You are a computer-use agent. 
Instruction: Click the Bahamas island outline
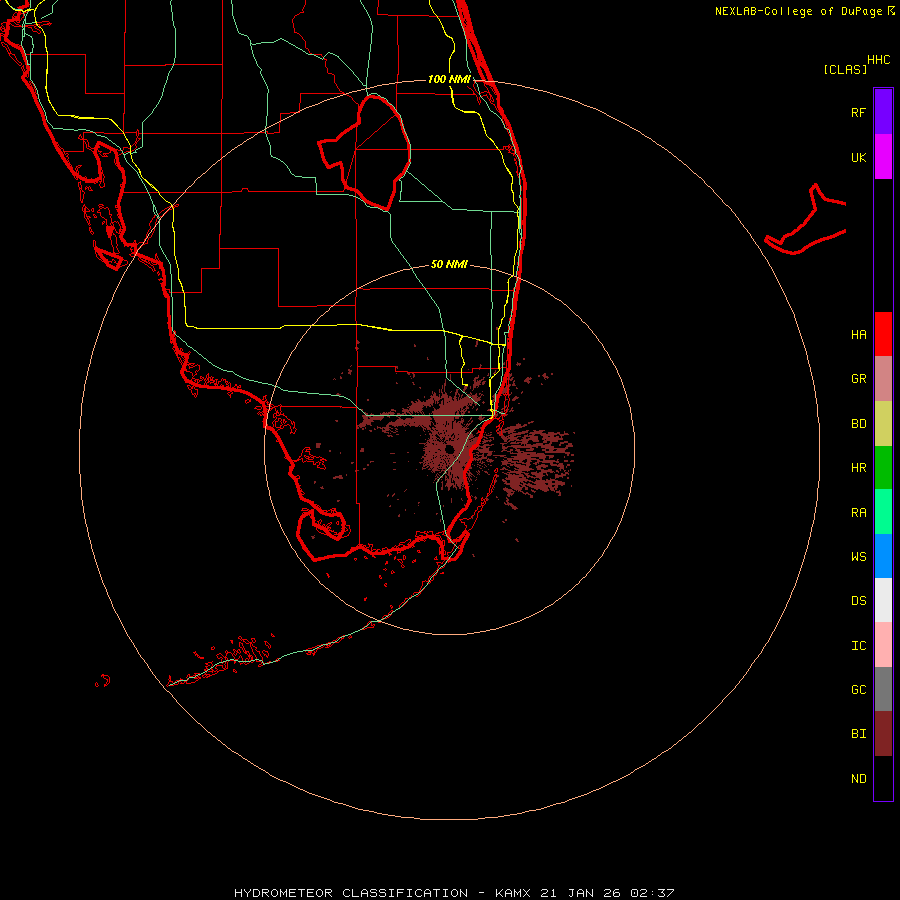click(x=806, y=220)
